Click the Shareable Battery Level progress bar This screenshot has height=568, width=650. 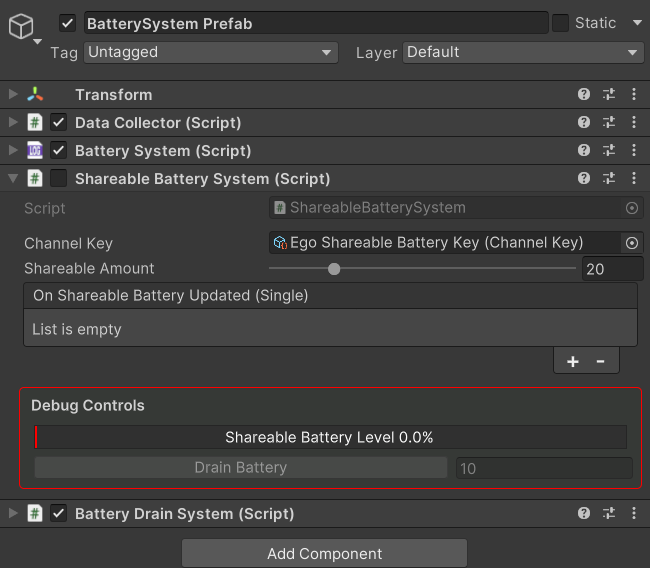(330, 437)
